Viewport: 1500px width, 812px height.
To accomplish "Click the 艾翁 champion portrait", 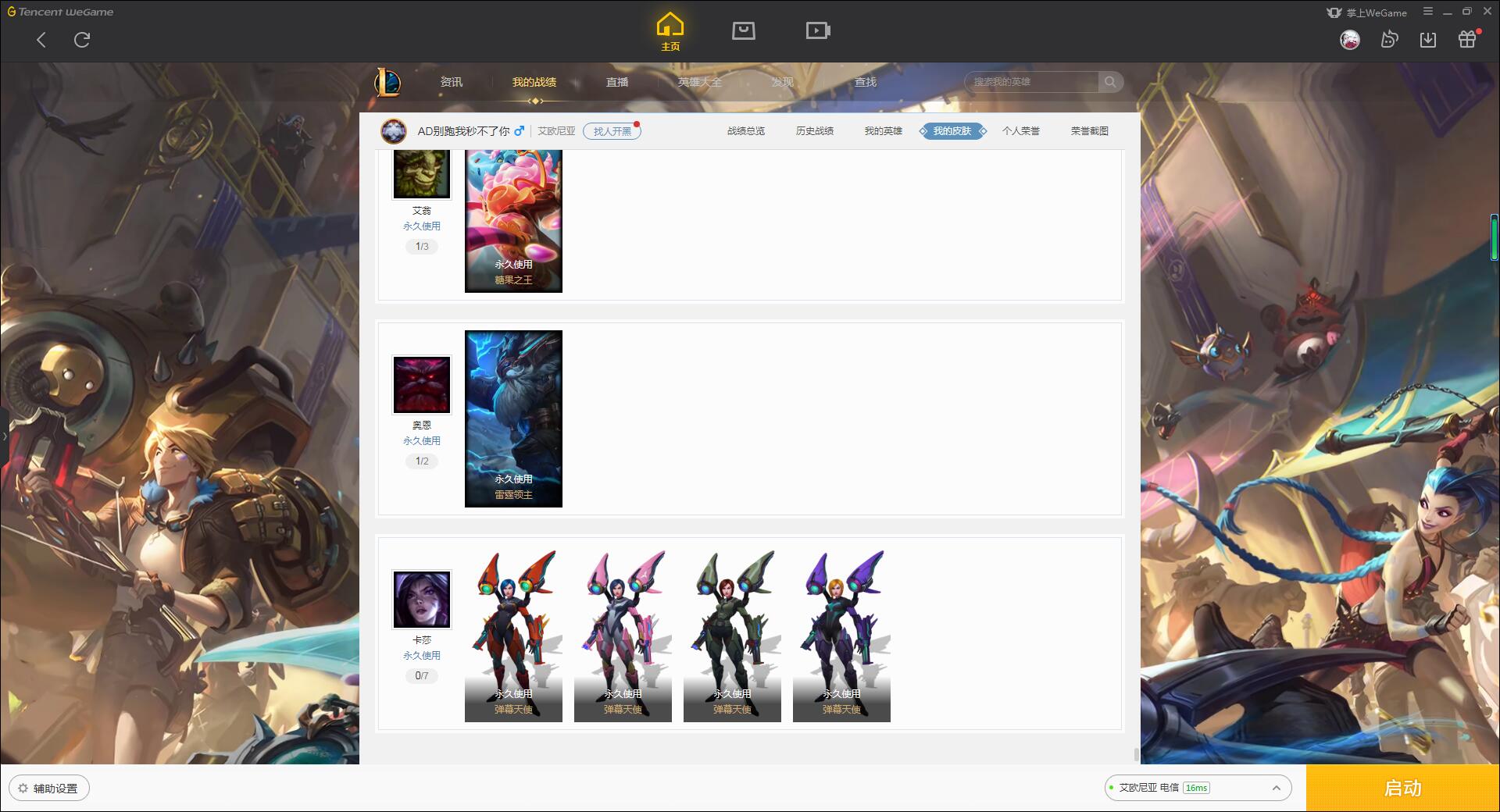I will coord(422,173).
